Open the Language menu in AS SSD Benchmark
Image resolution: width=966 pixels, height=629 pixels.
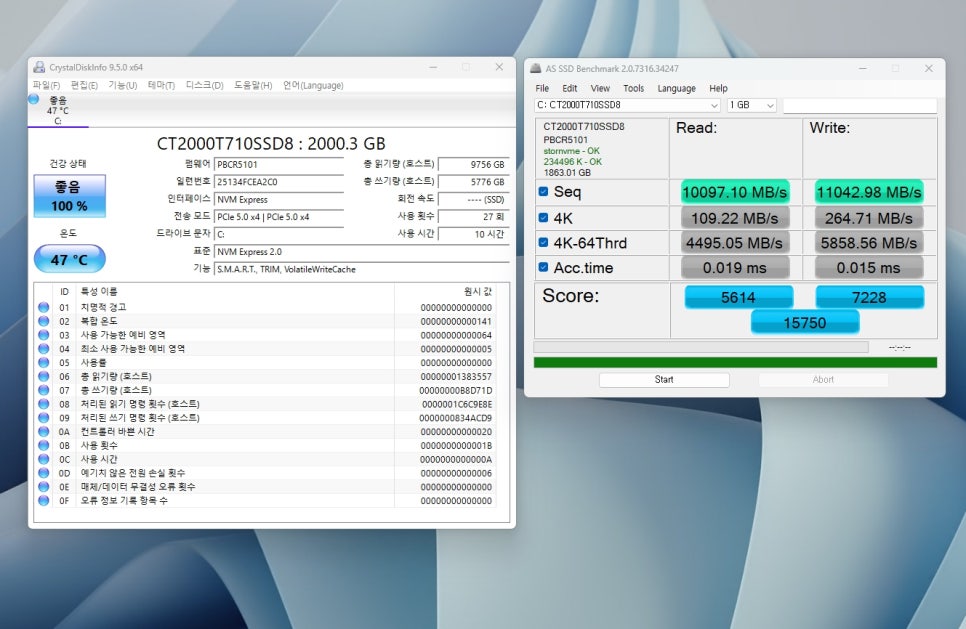coord(676,88)
